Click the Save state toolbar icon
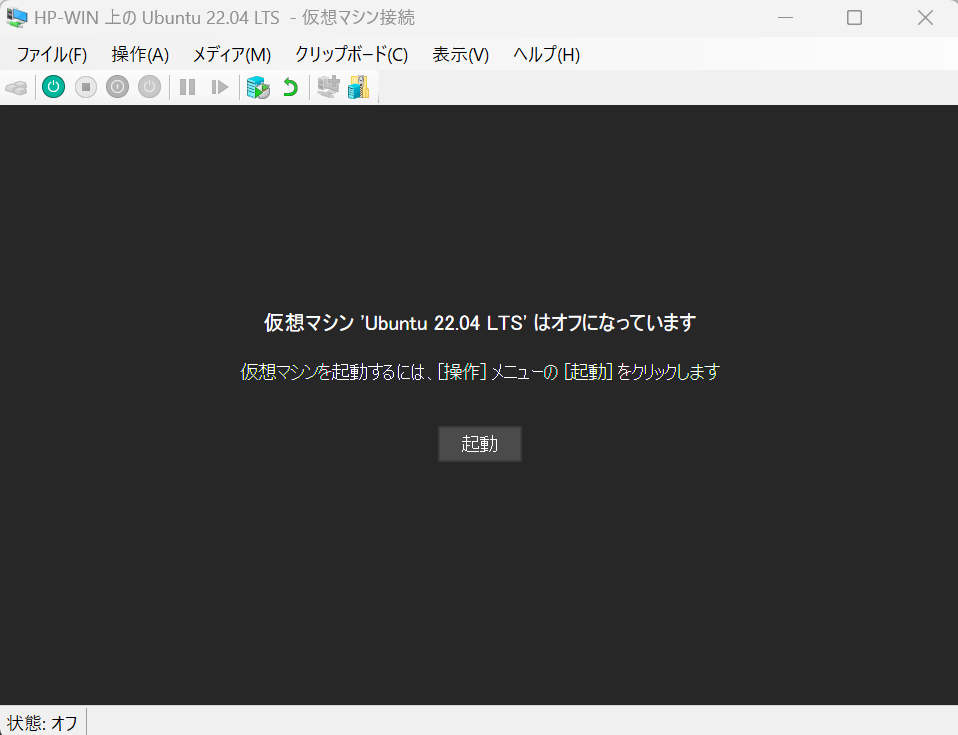958x735 pixels. (149, 87)
